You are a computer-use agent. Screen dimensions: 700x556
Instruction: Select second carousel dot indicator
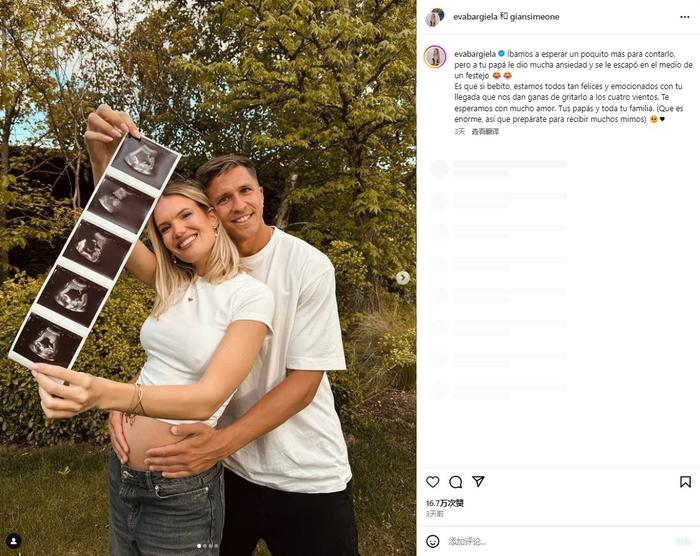[205, 546]
